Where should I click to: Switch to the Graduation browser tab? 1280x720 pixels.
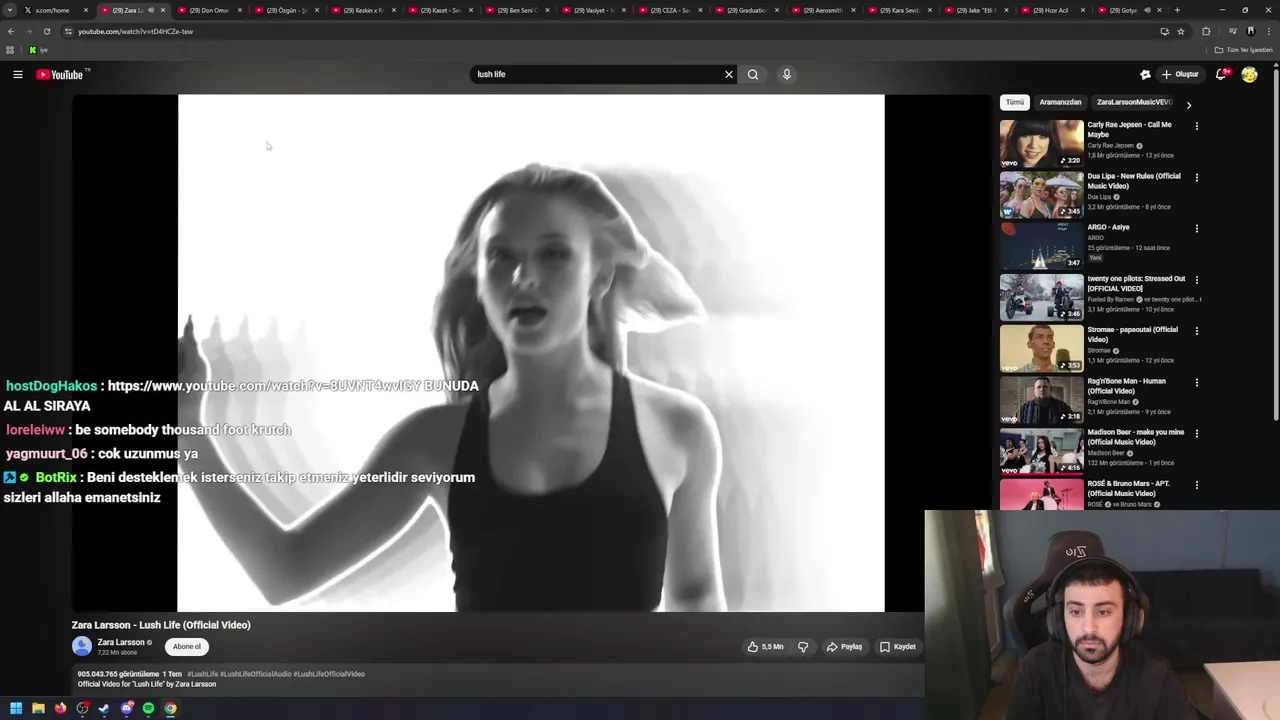[745, 10]
